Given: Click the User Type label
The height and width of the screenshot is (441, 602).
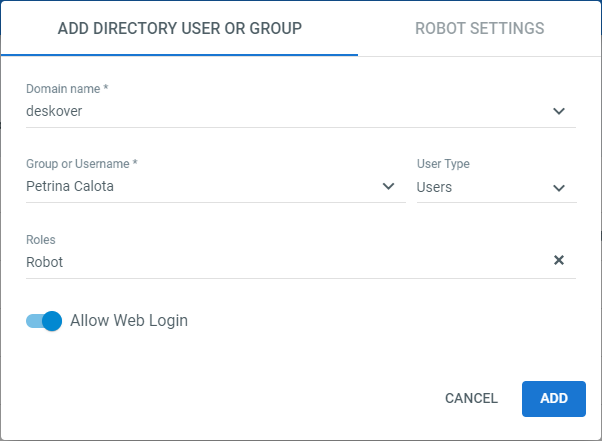Looking at the screenshot, I should click(x=443, y=164).
